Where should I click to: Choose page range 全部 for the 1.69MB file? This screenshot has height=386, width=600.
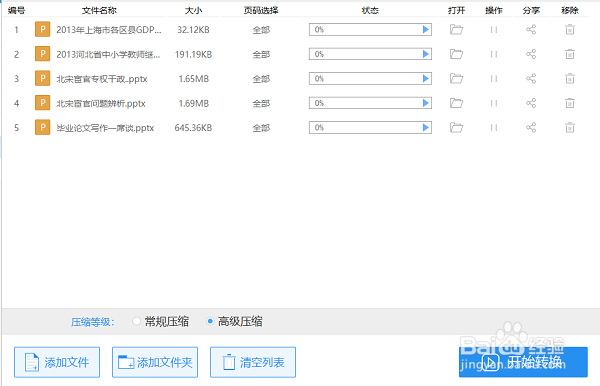coord(261,103)
